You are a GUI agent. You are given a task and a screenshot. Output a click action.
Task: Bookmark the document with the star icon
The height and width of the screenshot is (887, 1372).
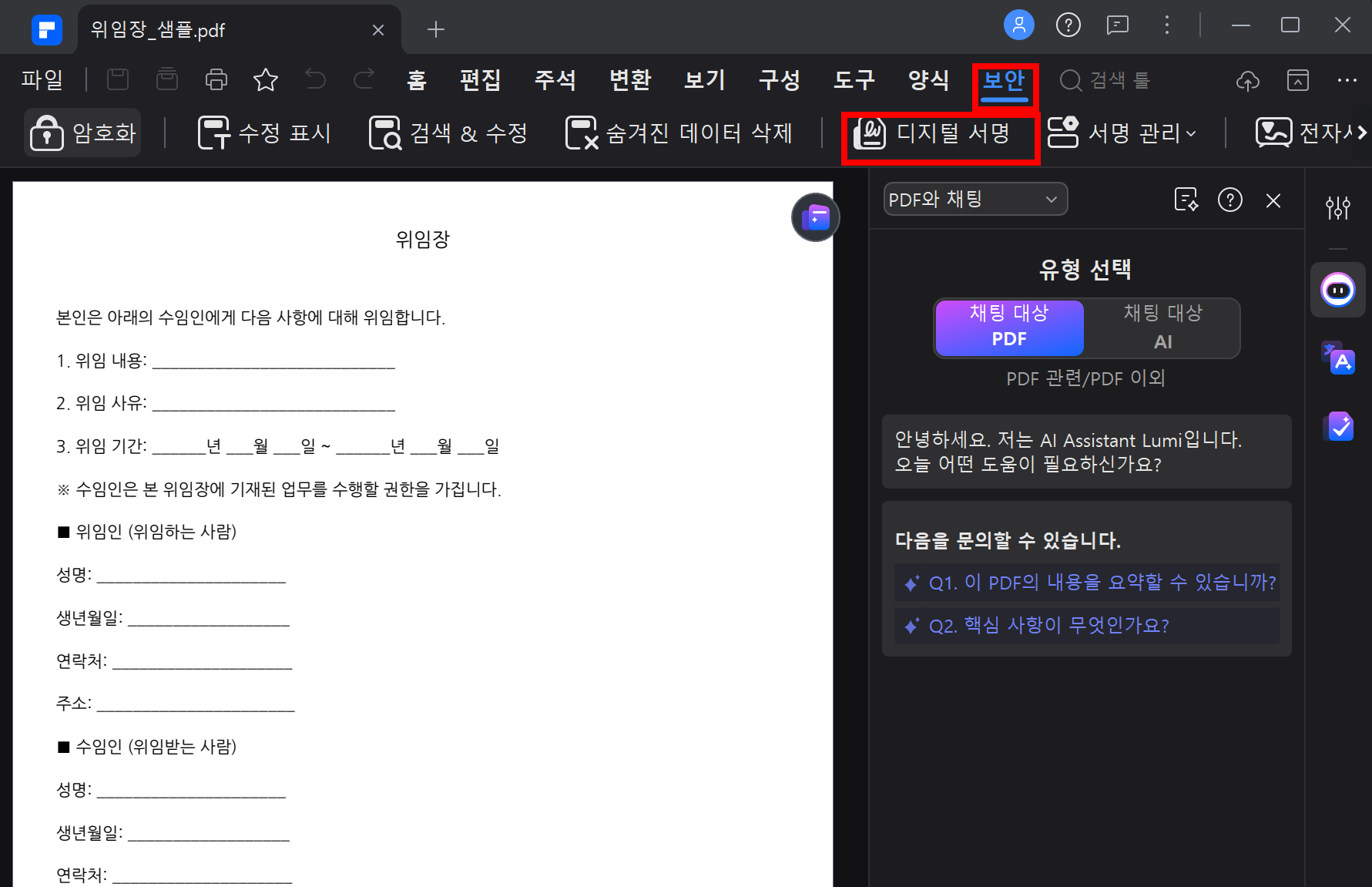coord(266,79)
